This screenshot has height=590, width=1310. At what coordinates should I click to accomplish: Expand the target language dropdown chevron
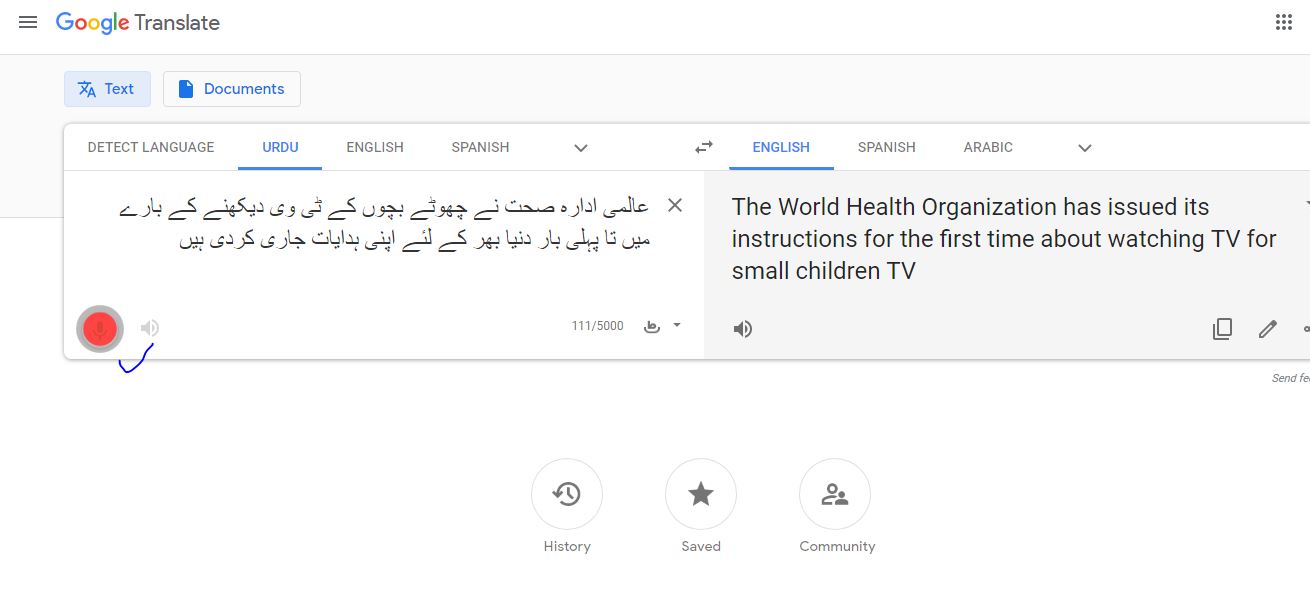pos(1084,147)
